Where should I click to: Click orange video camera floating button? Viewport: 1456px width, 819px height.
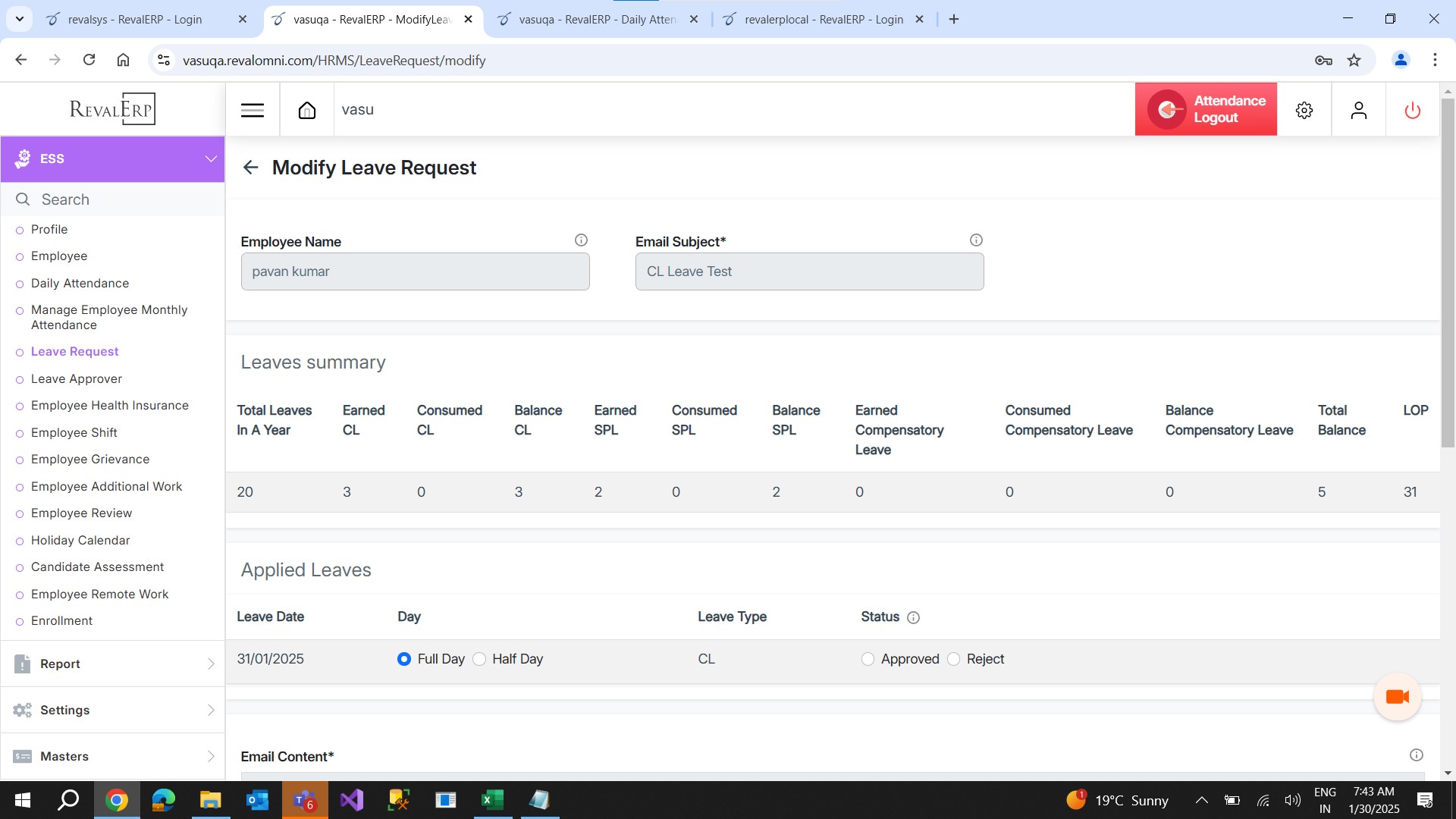pos(1397,696)
